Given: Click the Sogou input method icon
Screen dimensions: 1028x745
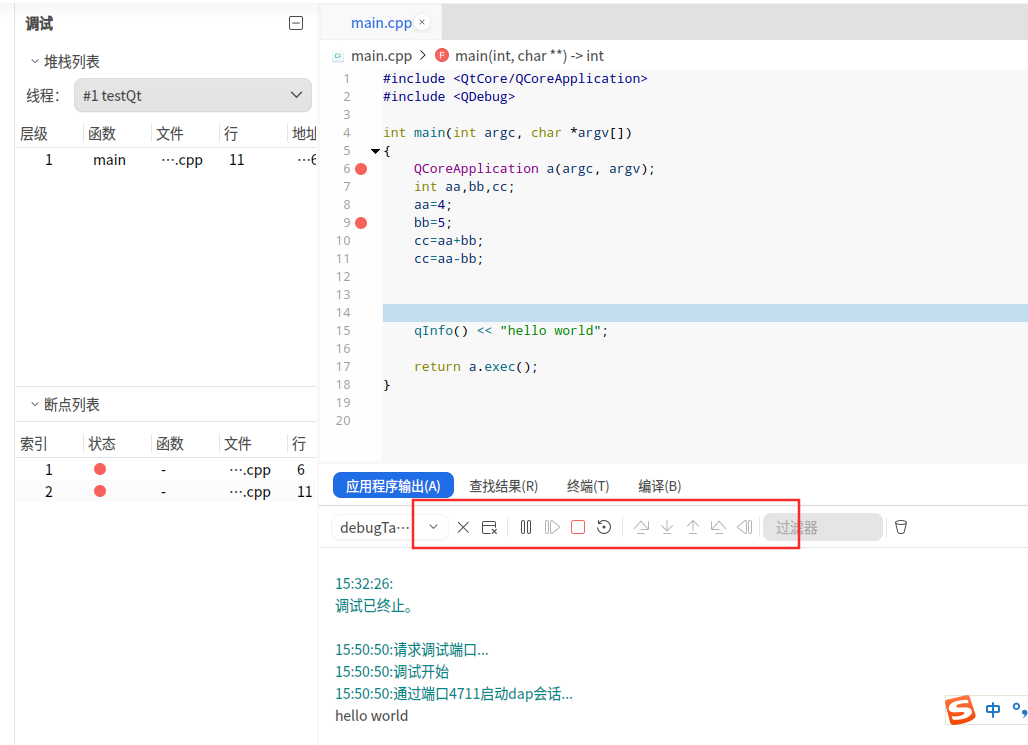Looking at the screenshot, I should click(x=960, y=710).
